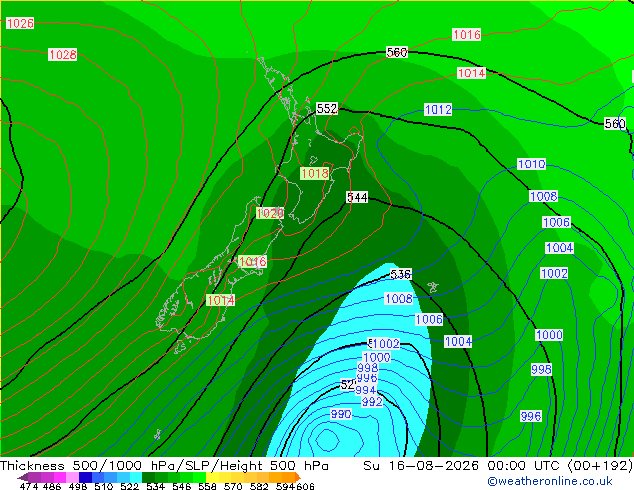Click the 992 isobar label
The width and height of the screenshot is (634, 490).
372,402
